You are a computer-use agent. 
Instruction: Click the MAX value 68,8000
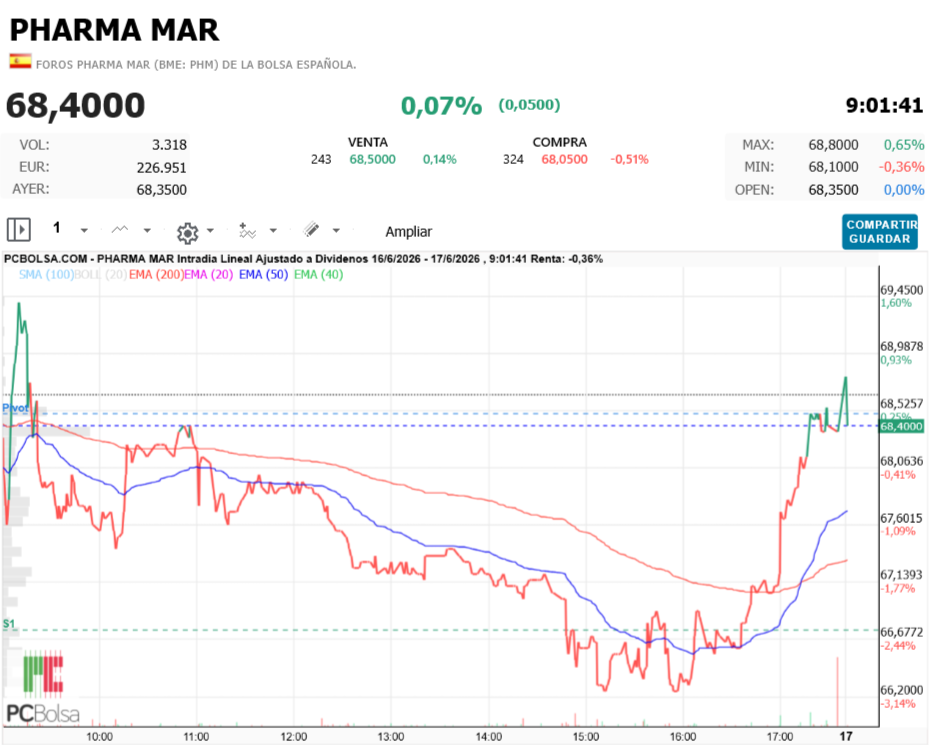point(833,145)
